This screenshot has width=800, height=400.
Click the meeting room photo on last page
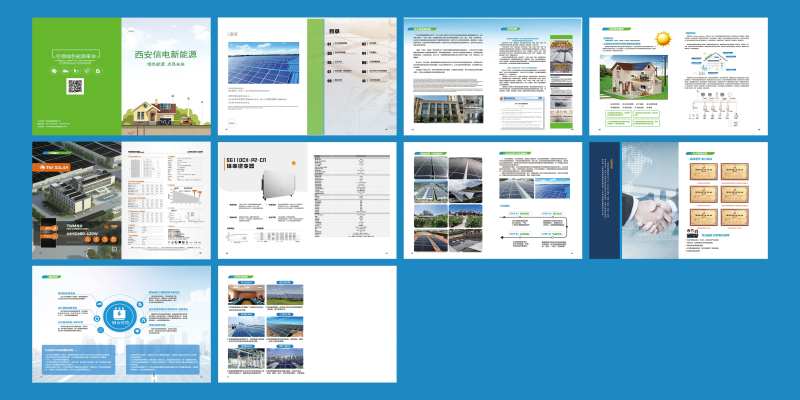click(x=249, y=296)
